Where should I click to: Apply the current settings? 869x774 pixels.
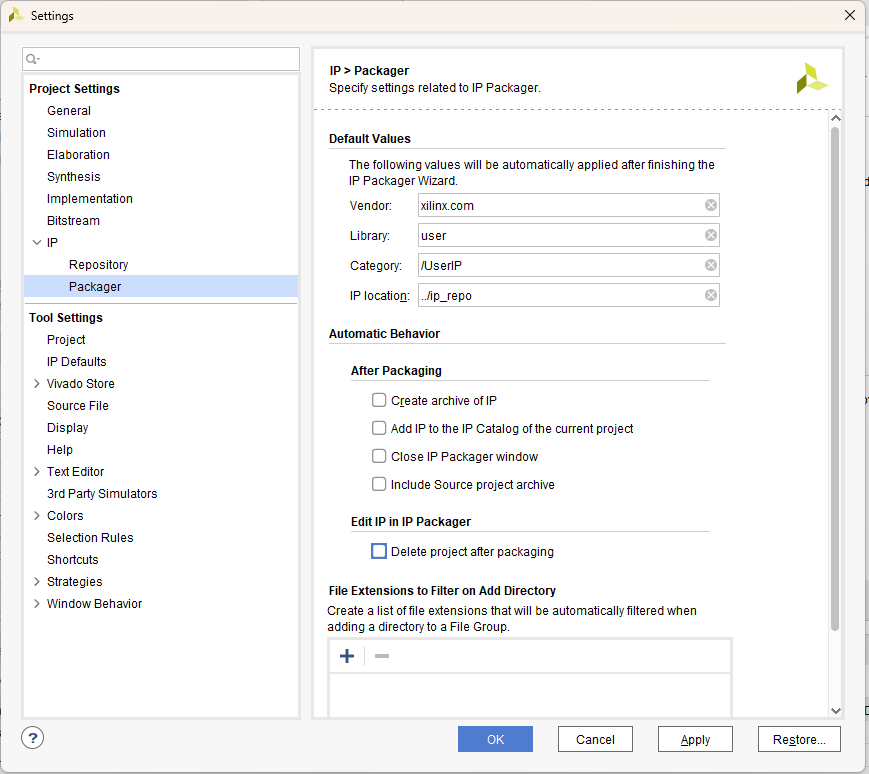coord(695,739)
